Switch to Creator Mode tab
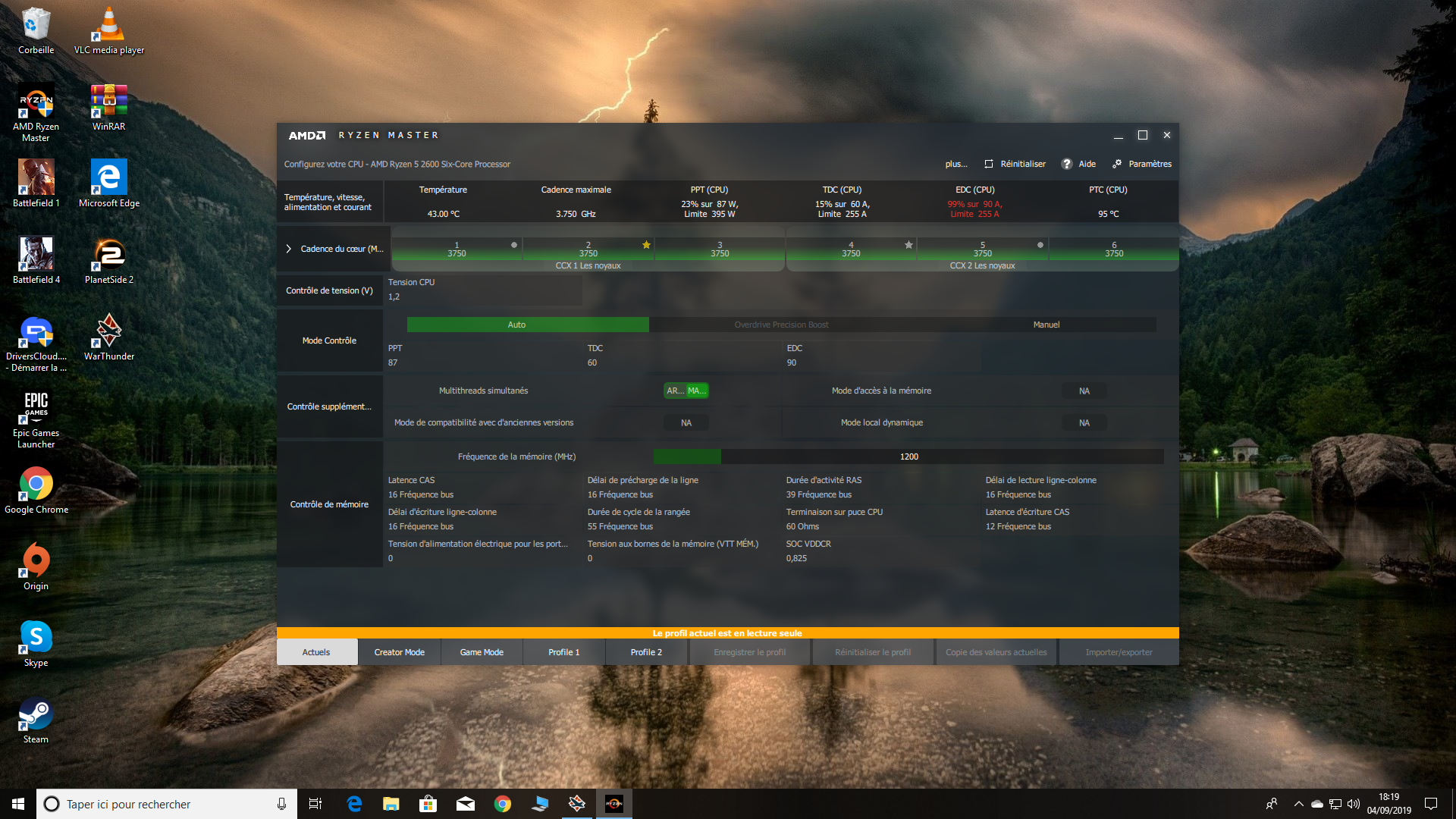This screenshot has width=1456, height=819. [x=400, y=652]
